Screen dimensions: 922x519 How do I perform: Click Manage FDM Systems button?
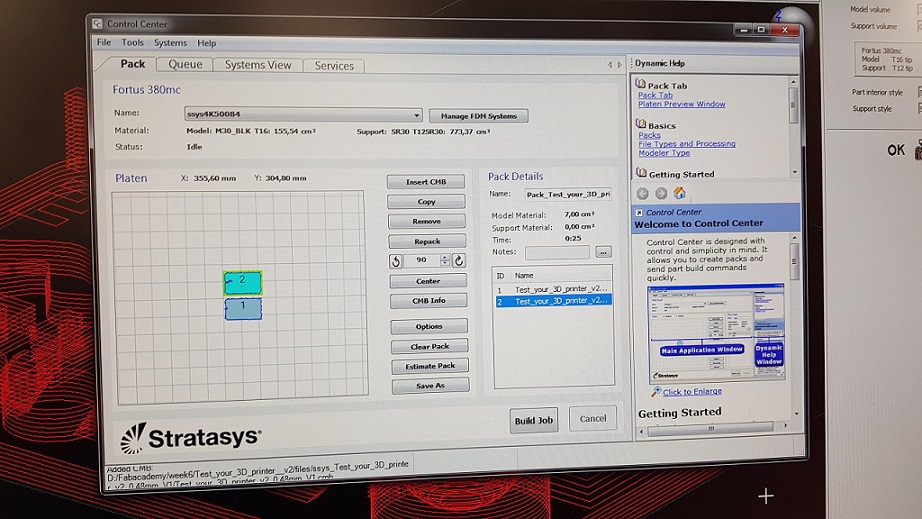tap(479, 116)
